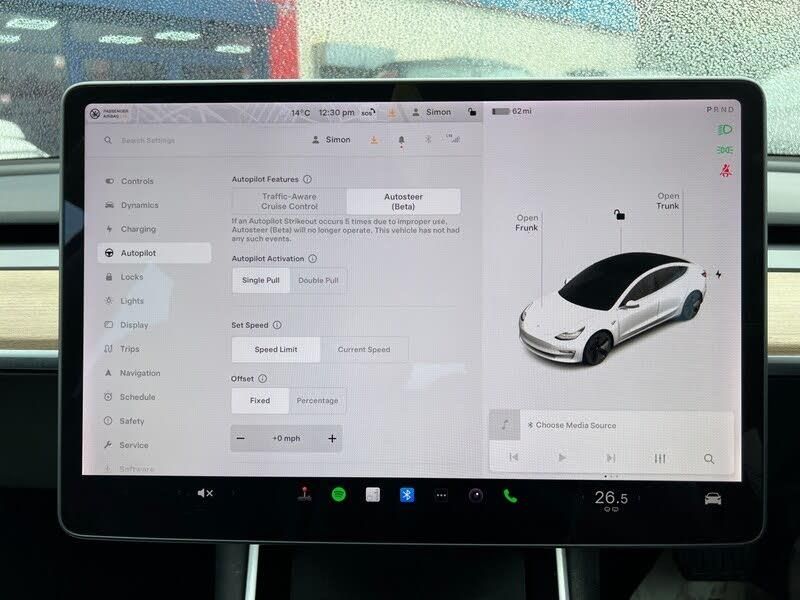
Task: Tap the lock icon in status bar
Action: tap(472, 111)
